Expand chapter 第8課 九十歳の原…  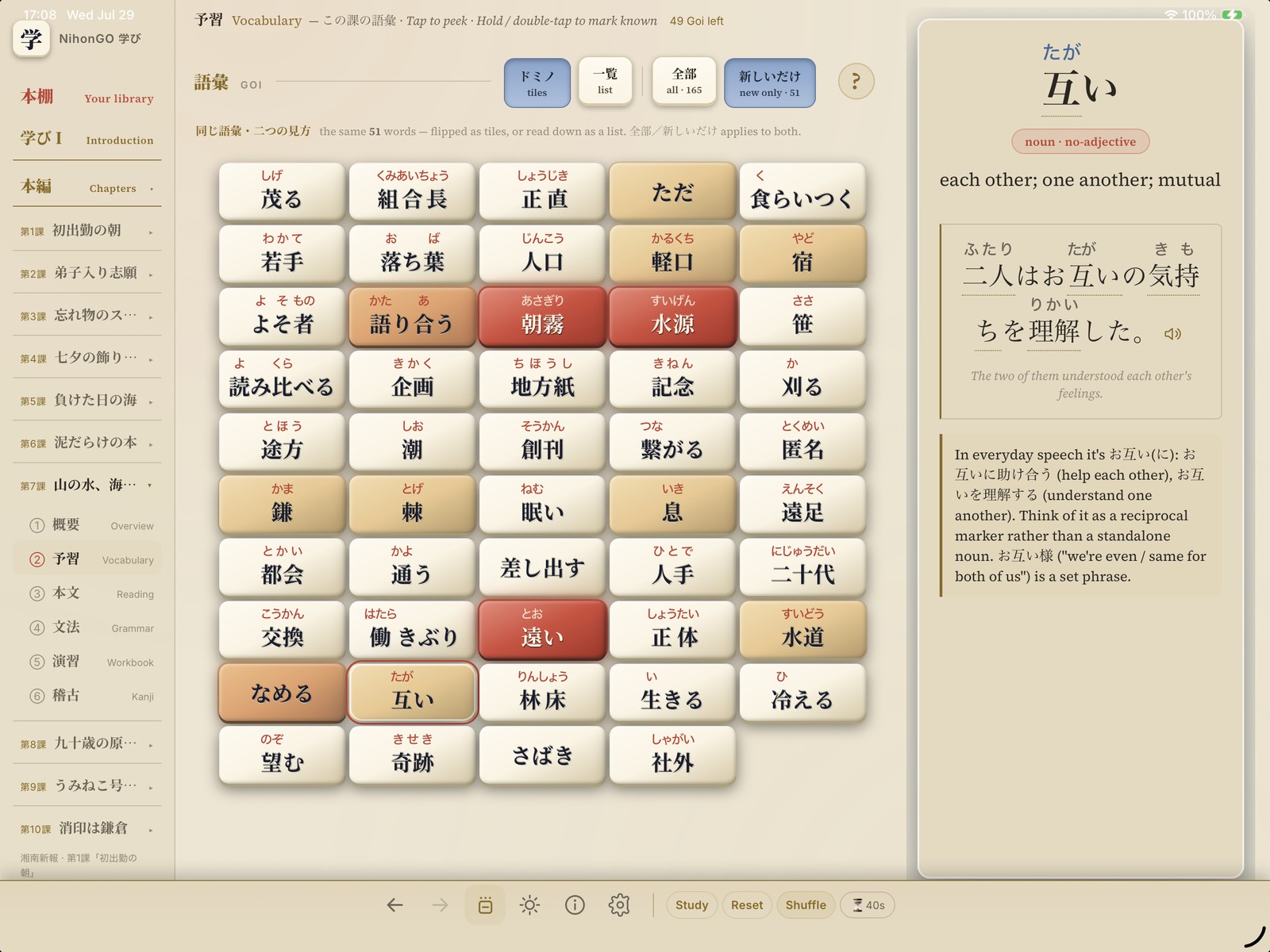point(87,743)
